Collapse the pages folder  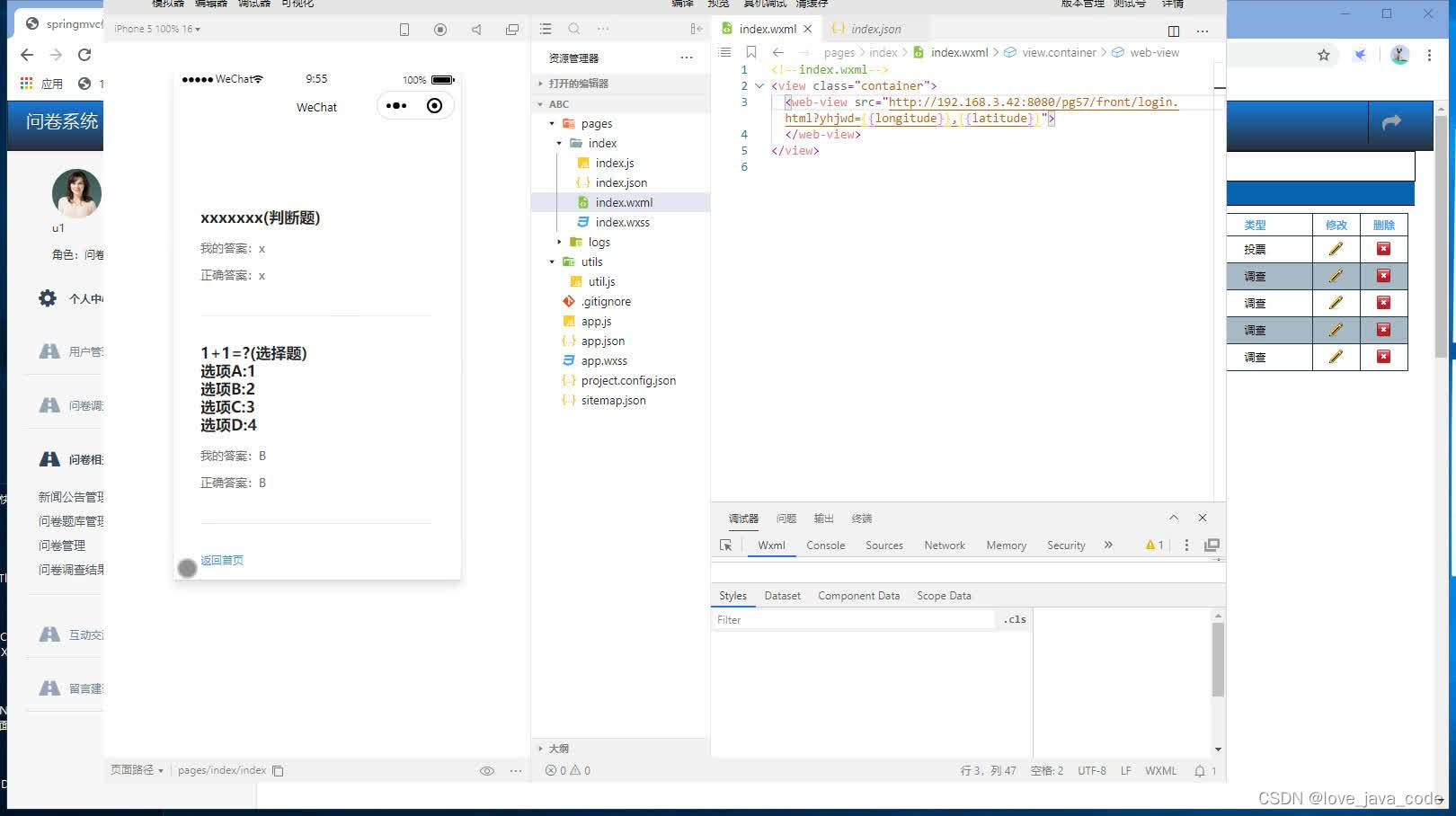552,124
